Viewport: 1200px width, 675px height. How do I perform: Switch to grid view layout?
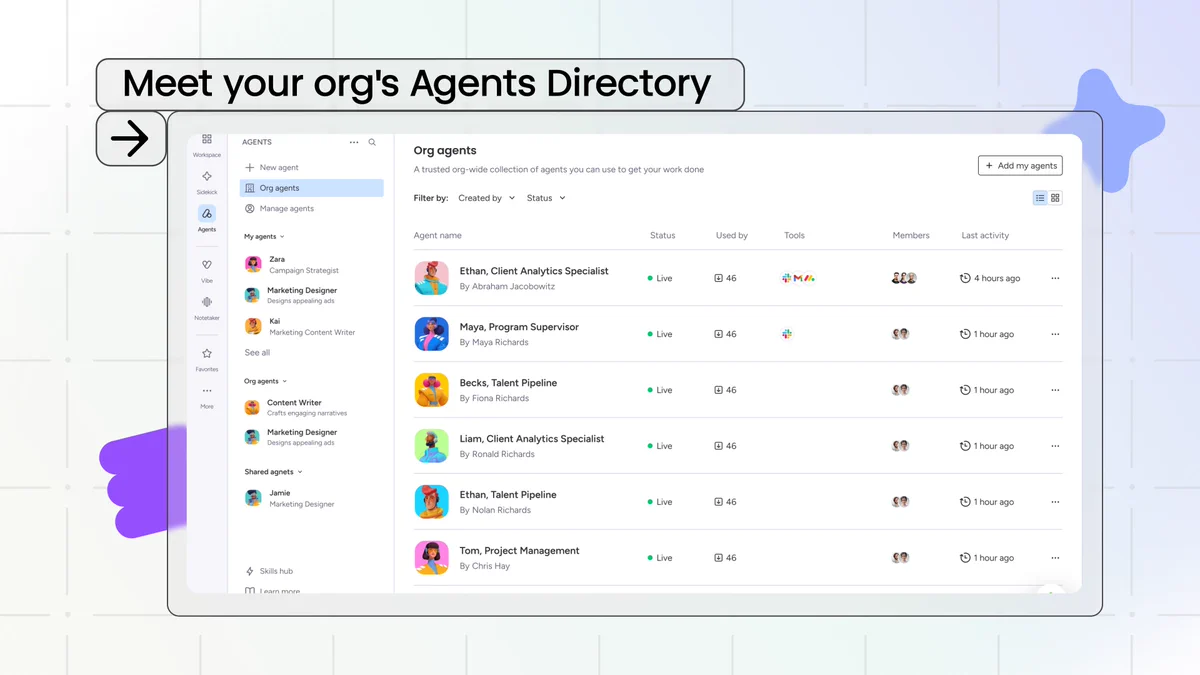tap(1055, 198)
